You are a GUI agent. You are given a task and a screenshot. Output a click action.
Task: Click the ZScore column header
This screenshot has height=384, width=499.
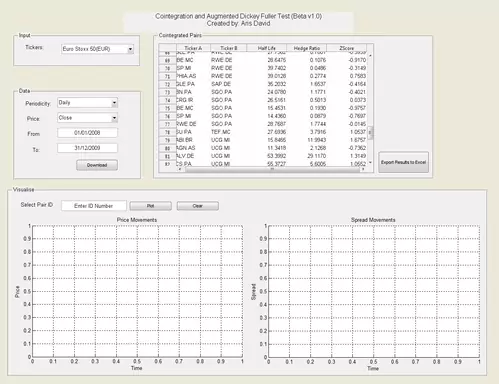coord(347,48)
